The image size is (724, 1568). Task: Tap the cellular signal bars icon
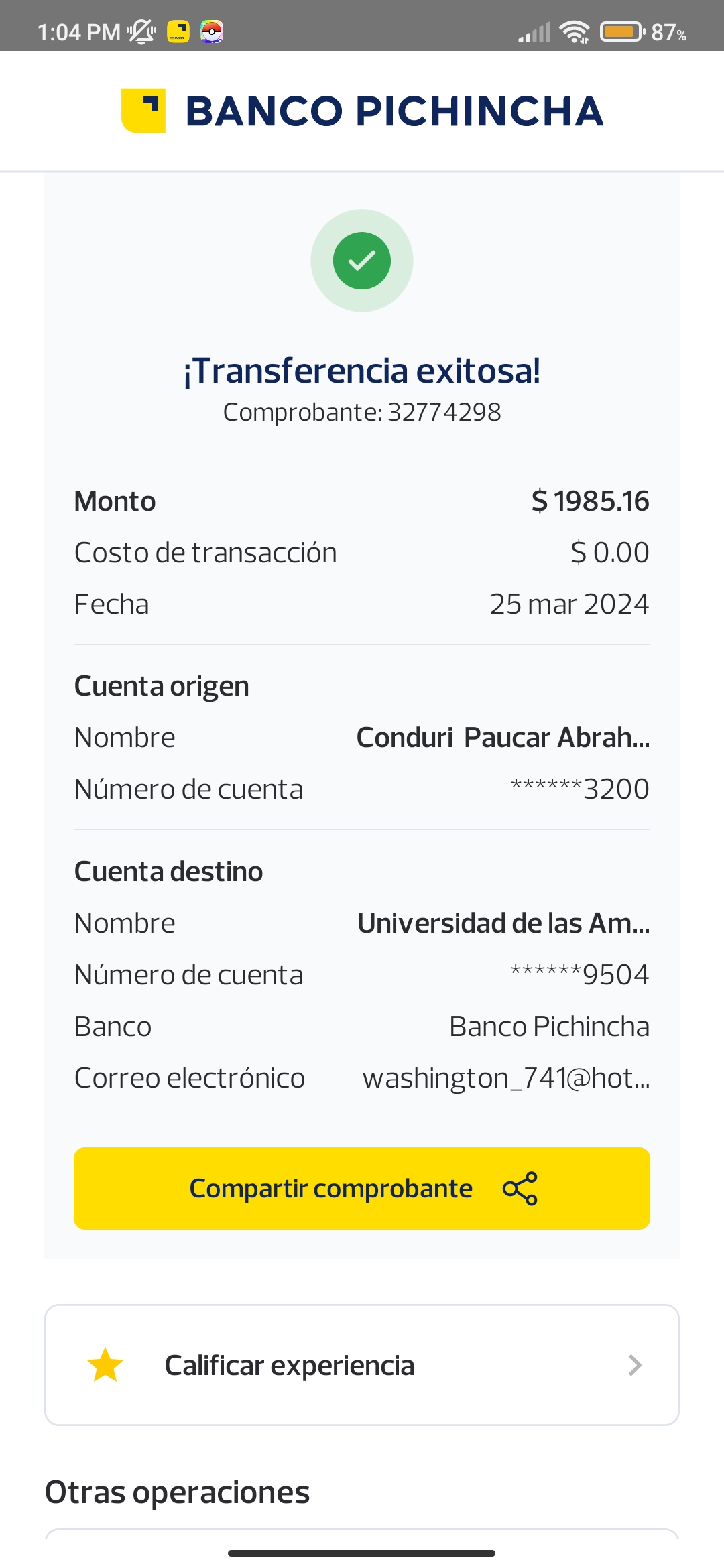(x=534, y=31)
